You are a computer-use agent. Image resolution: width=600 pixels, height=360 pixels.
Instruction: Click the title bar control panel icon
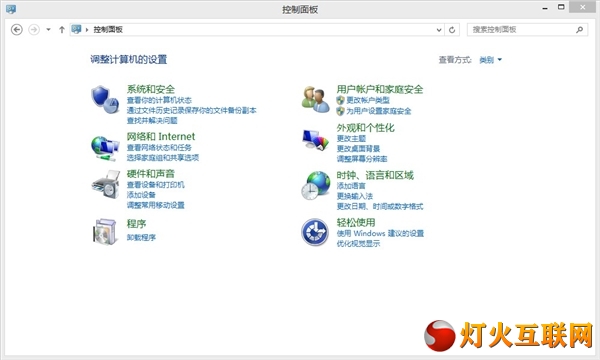(11, 9)
